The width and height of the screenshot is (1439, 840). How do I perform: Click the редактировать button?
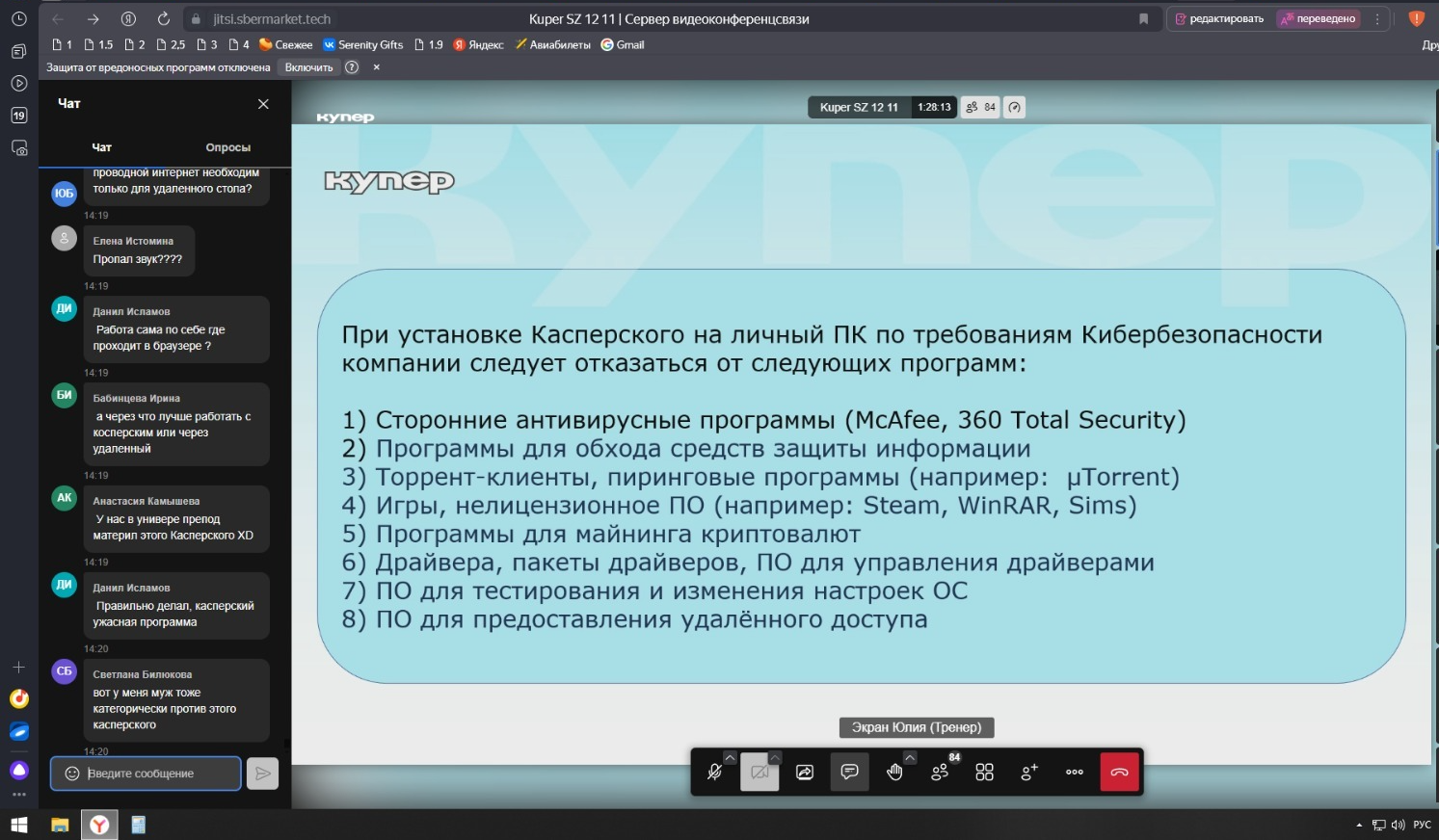(x=1219, y=19)
